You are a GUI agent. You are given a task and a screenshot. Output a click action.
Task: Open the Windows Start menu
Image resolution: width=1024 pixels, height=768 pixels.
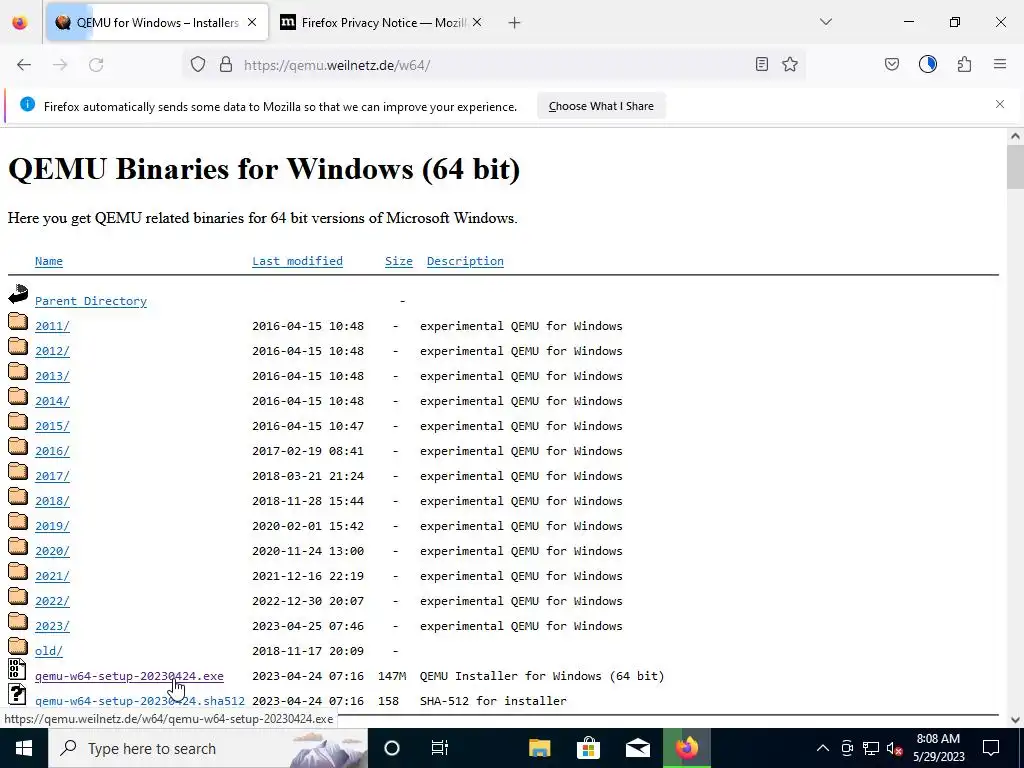click(24, 748)
